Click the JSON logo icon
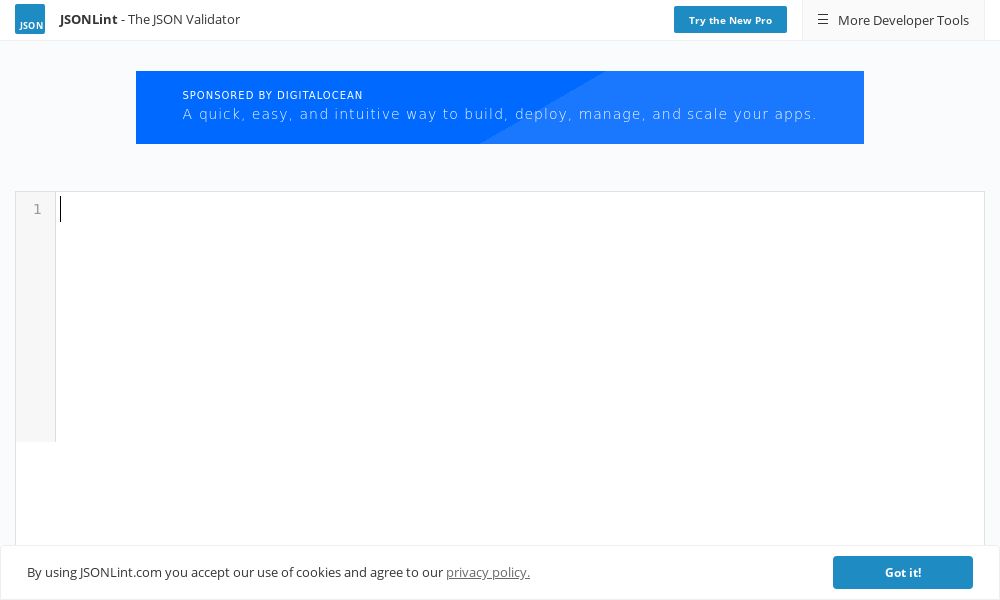Screen dimensions: 1000x600 coord(30,19)
